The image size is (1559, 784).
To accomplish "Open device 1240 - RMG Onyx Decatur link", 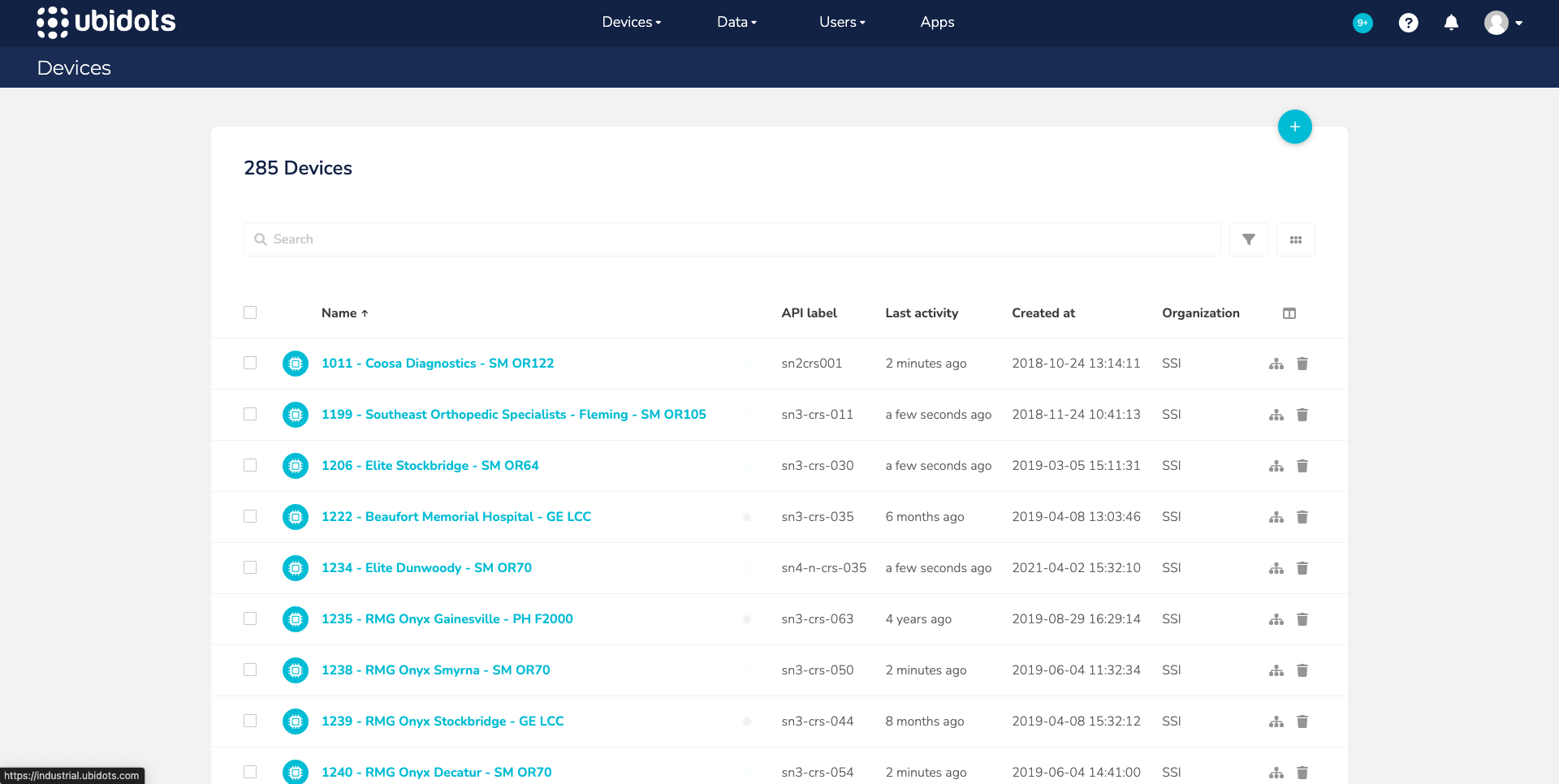I will [x=437, y=773].
